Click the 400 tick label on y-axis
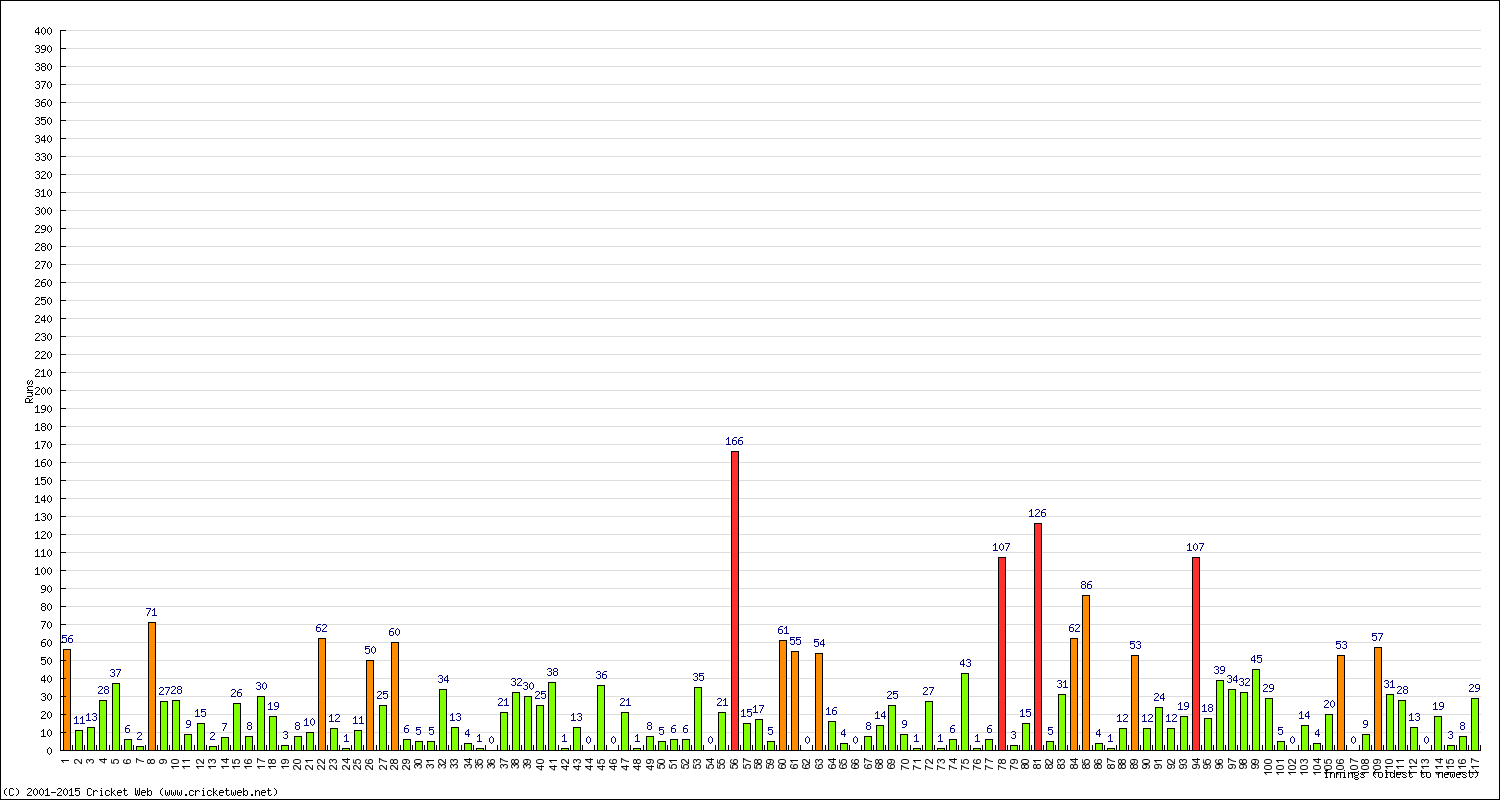 tap(42, 31)
